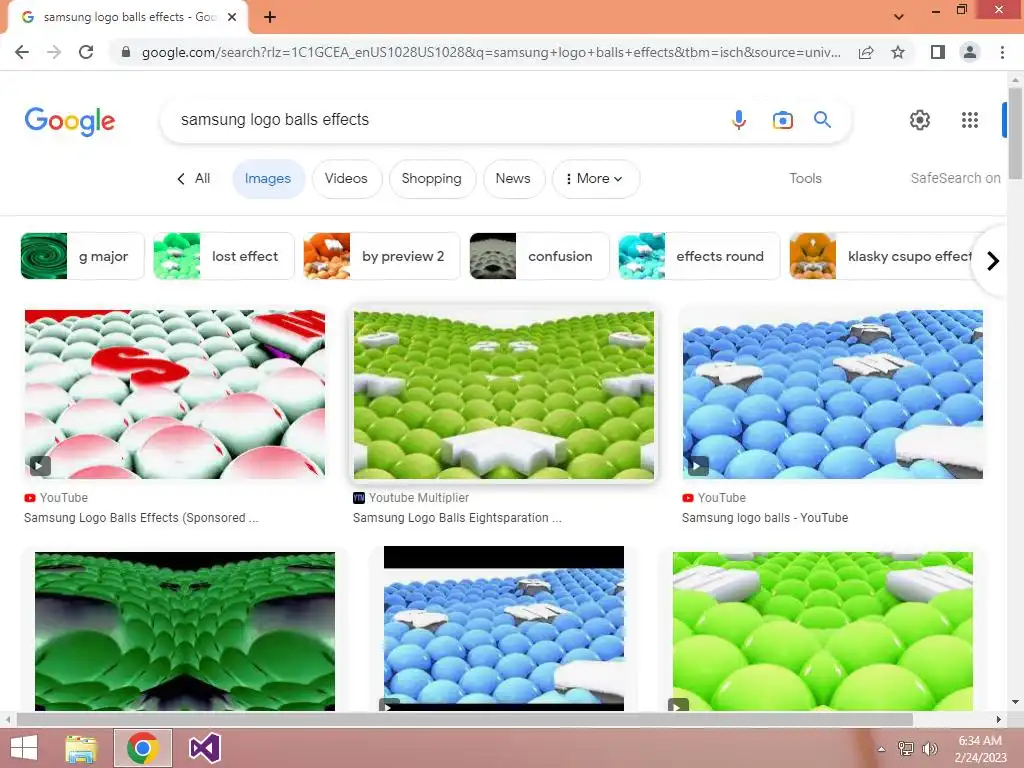This screenshot has height=768, width=1024.
Task: Open volume control in tray
Action: [x=929, y=748]
